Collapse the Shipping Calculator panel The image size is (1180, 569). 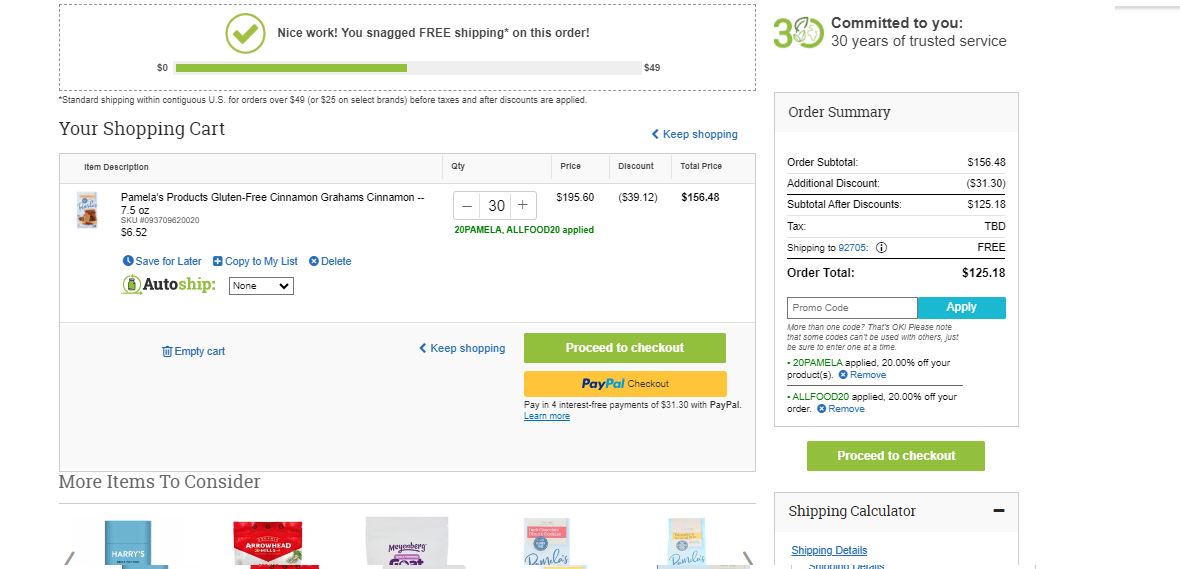click(999, 511)
